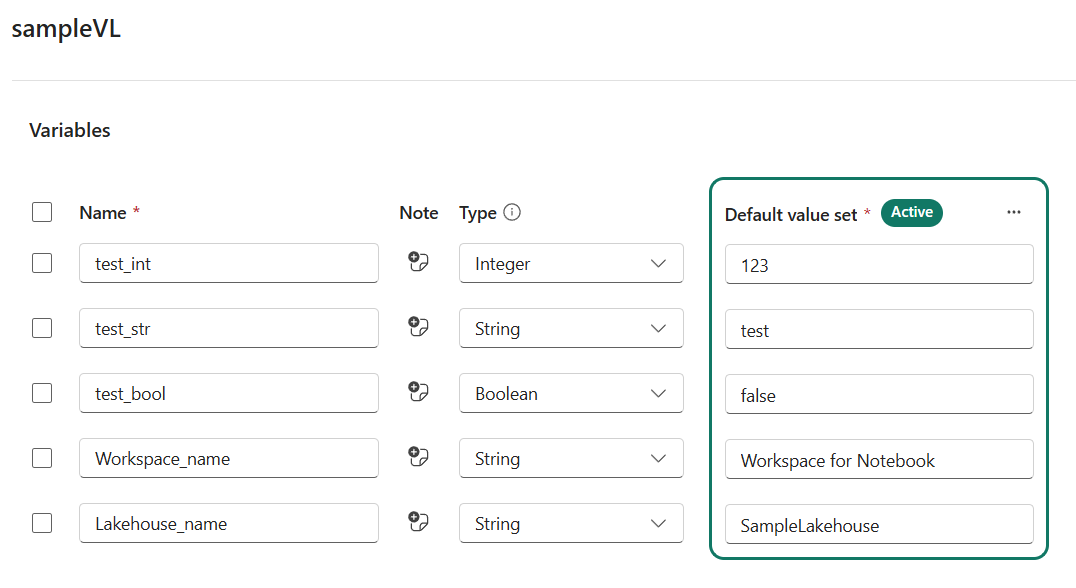Viewport: 1076px width, 588px height.
Task: Toggle the select-all variables checkbox
Action: 42,212
